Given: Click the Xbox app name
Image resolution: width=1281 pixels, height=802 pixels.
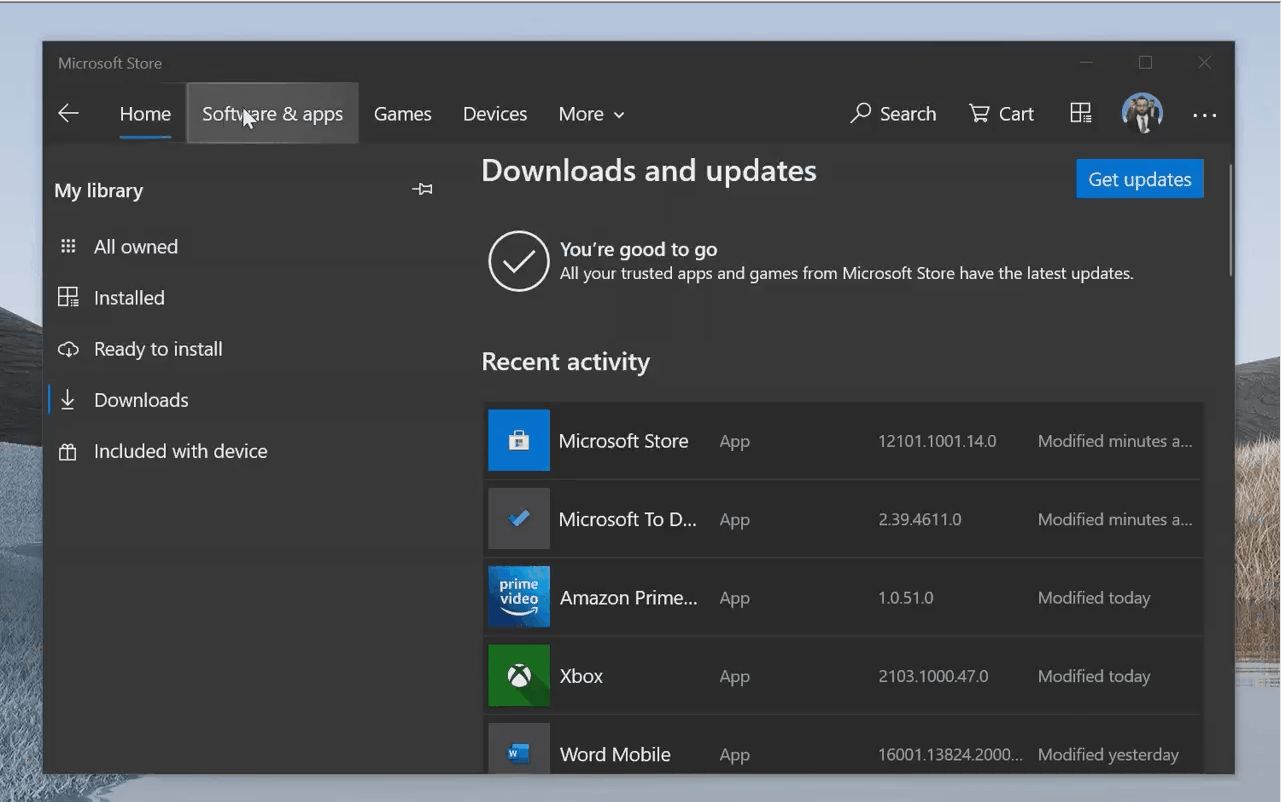Looking at the screenshot, I should [x=581, y=676].
